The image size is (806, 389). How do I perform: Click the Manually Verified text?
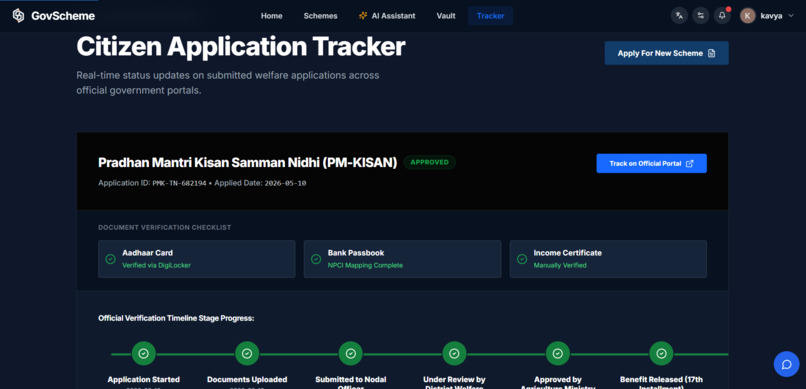click(560, 266)
